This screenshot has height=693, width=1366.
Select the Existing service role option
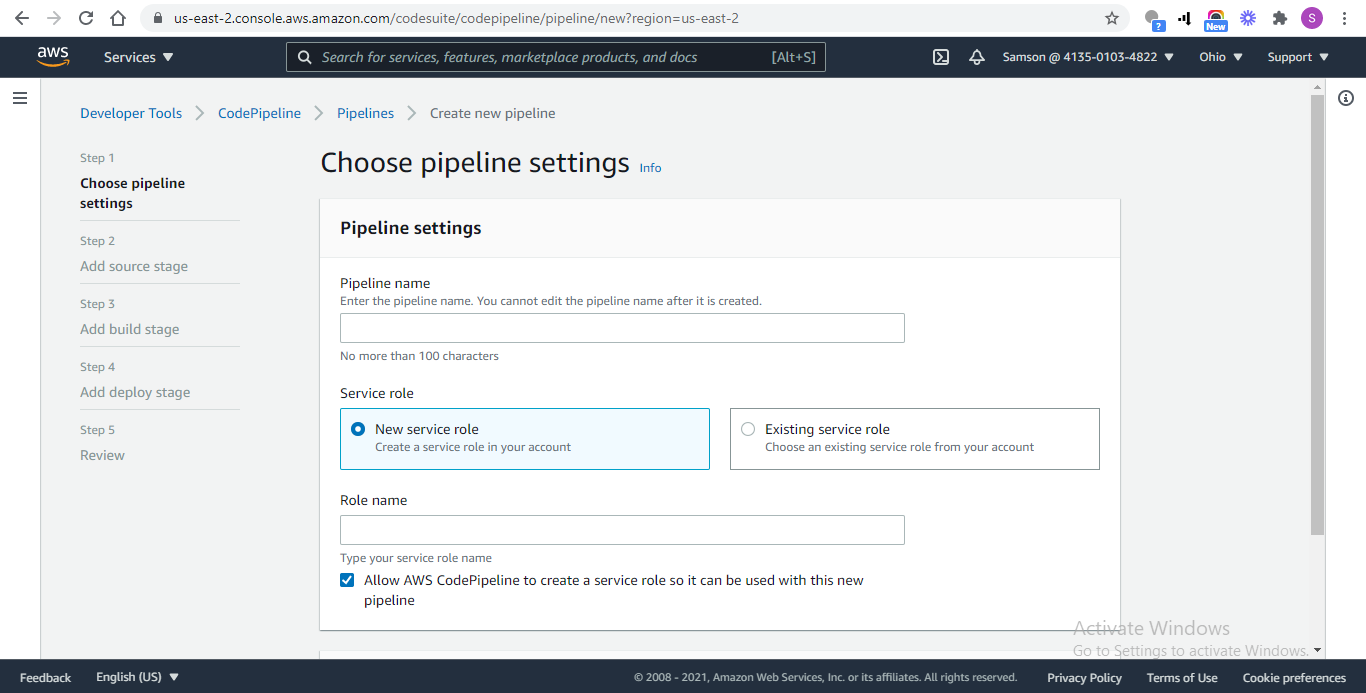[748, 428]
